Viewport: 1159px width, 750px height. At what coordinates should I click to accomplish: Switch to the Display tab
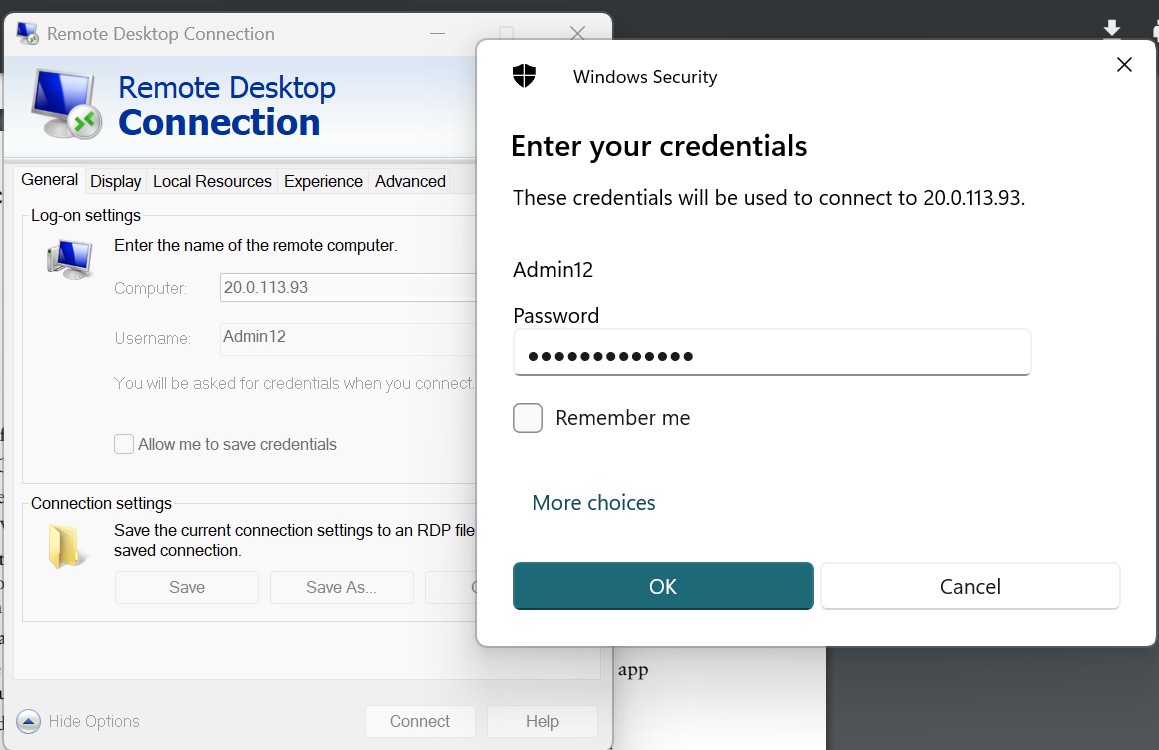click(x=115, y=181)
